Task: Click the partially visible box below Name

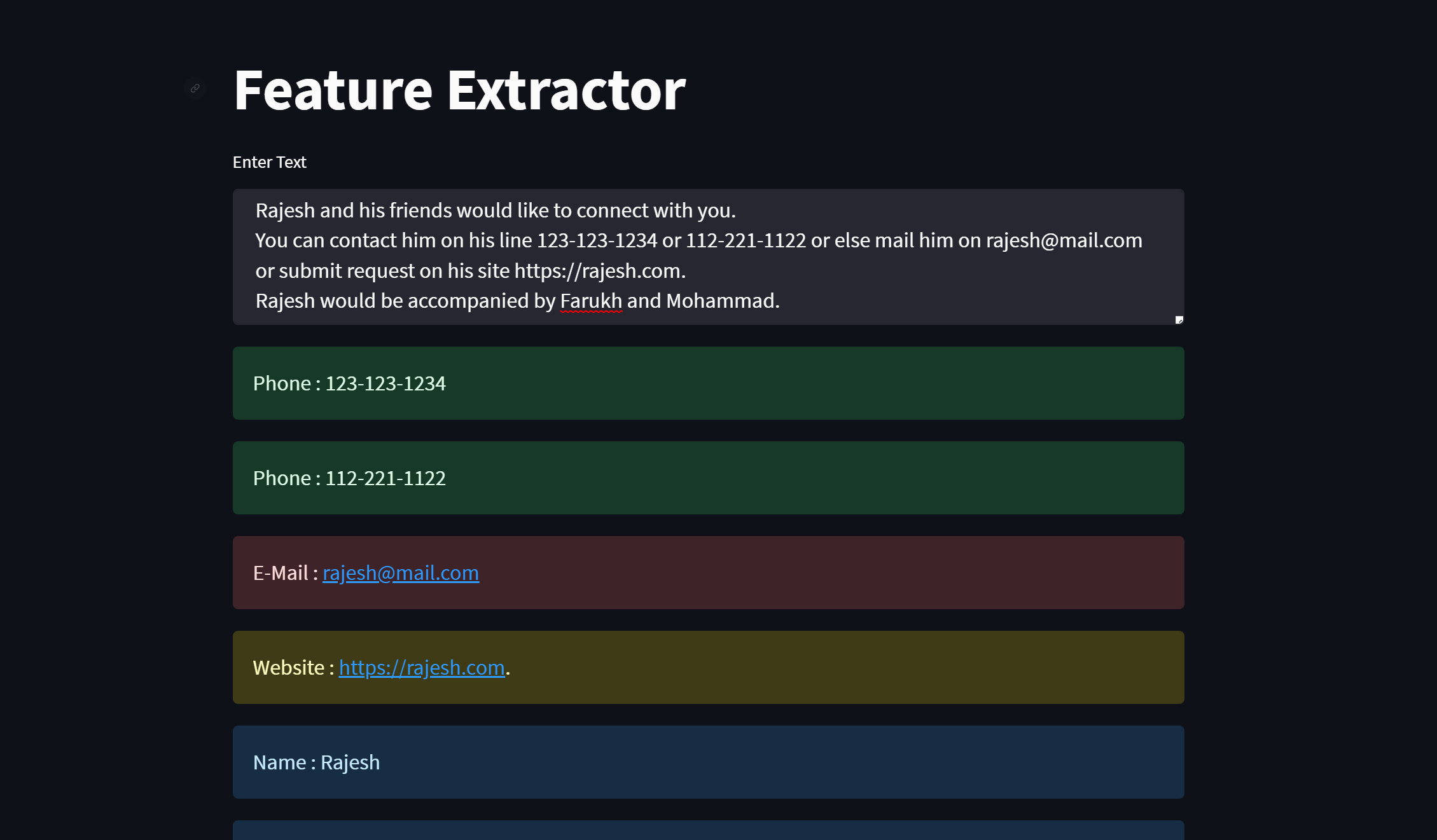Action: [x=707, y=830]
